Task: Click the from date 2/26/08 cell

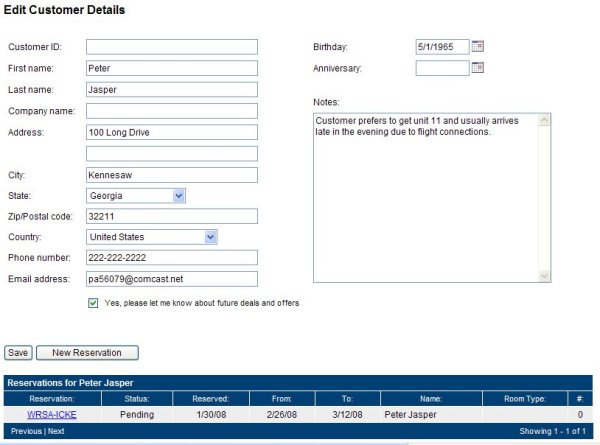Action: click(x=282, y=414)
